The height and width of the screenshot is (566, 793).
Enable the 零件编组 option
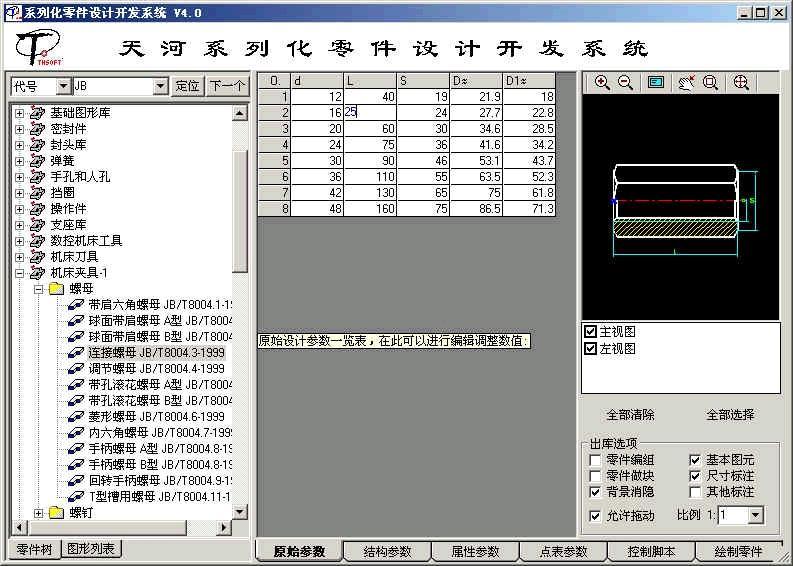[595, 460]
